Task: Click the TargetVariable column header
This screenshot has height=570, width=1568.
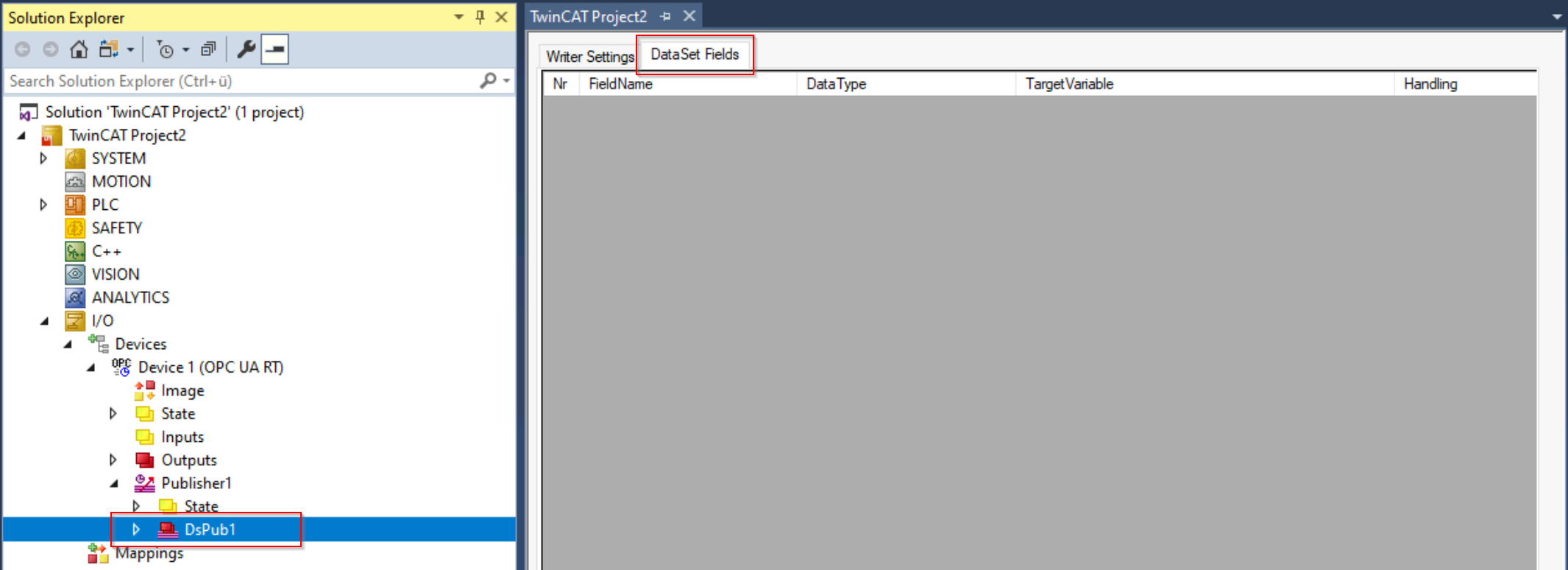Action: [1205, 84]
